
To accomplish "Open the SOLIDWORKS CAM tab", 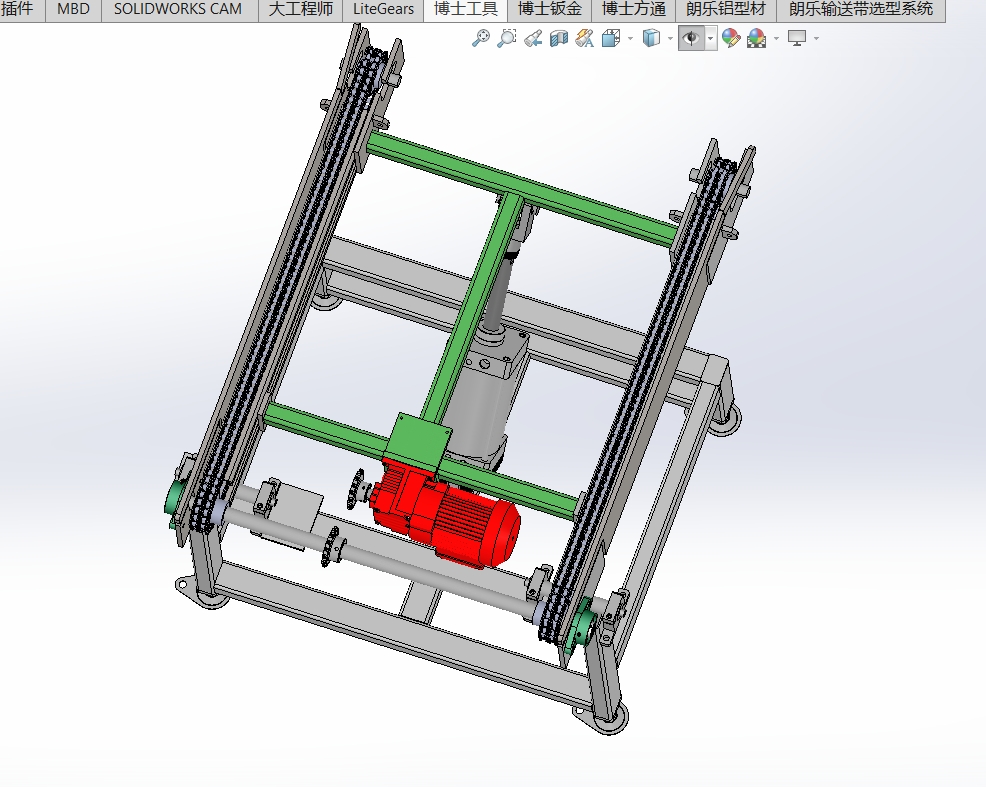I will point(178,9).
